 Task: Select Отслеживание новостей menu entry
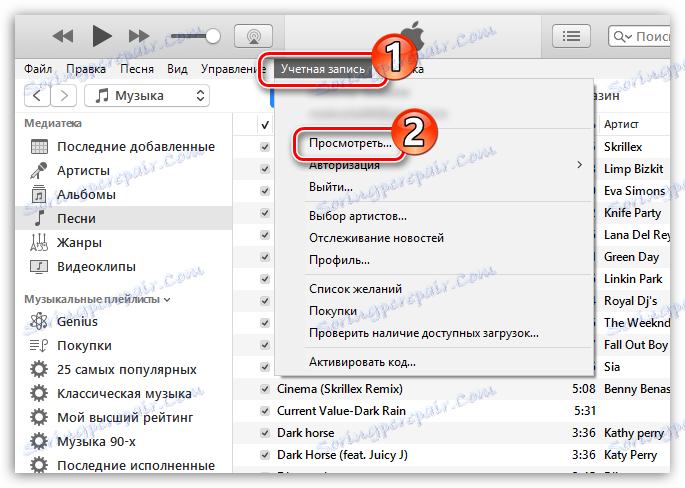point(377,238)
